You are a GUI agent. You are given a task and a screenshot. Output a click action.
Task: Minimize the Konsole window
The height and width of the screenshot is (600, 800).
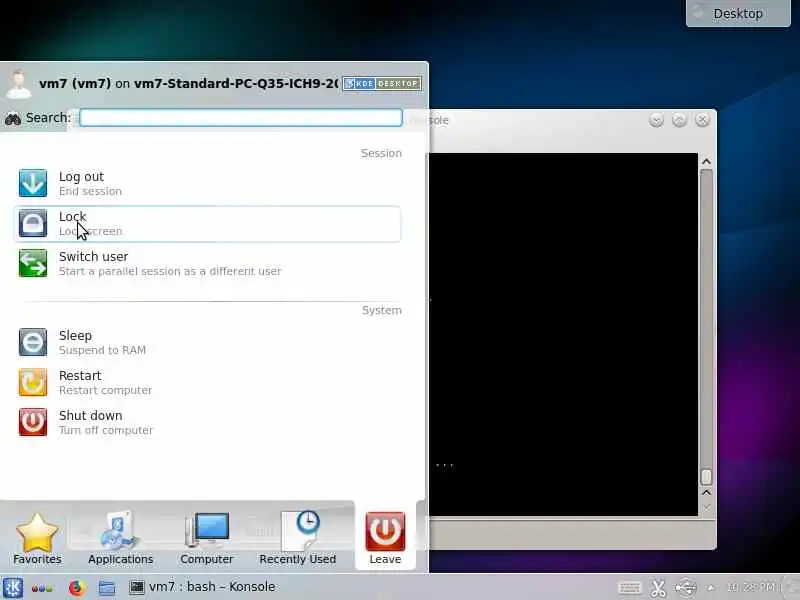click(x=656, y=120)
